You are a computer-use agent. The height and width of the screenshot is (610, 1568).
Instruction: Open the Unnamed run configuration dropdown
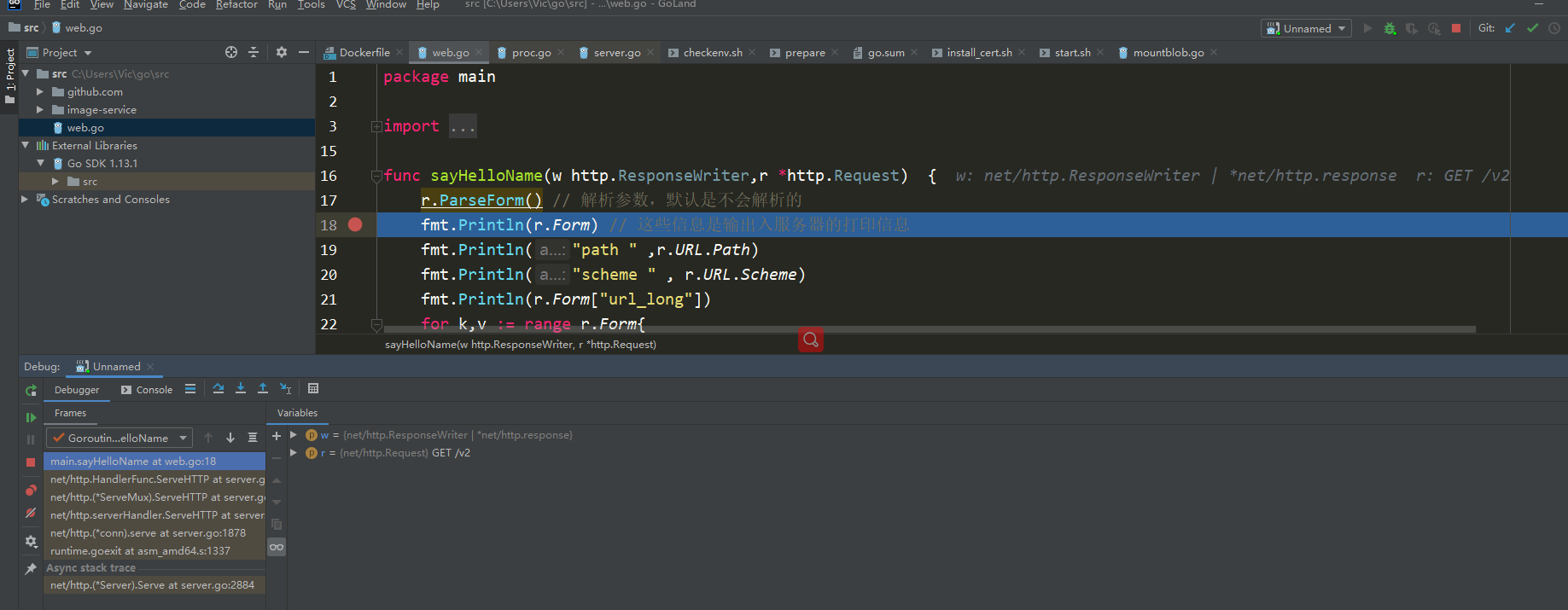click(1306, 28)
